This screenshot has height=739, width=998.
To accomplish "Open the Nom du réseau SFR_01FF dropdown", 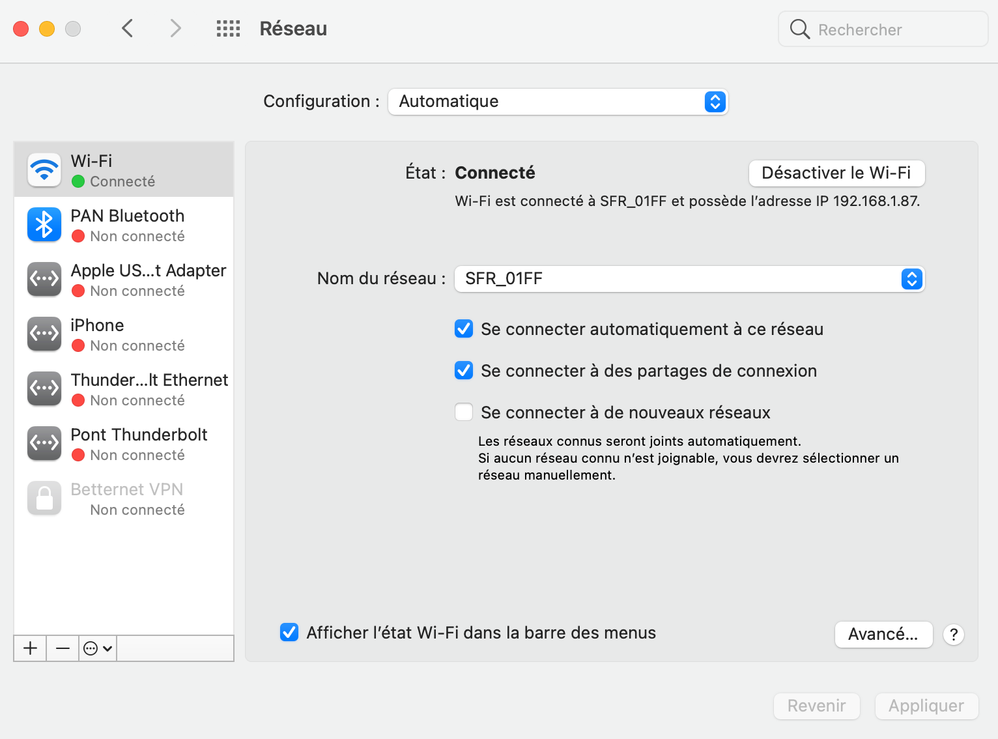I will [688, 279].
